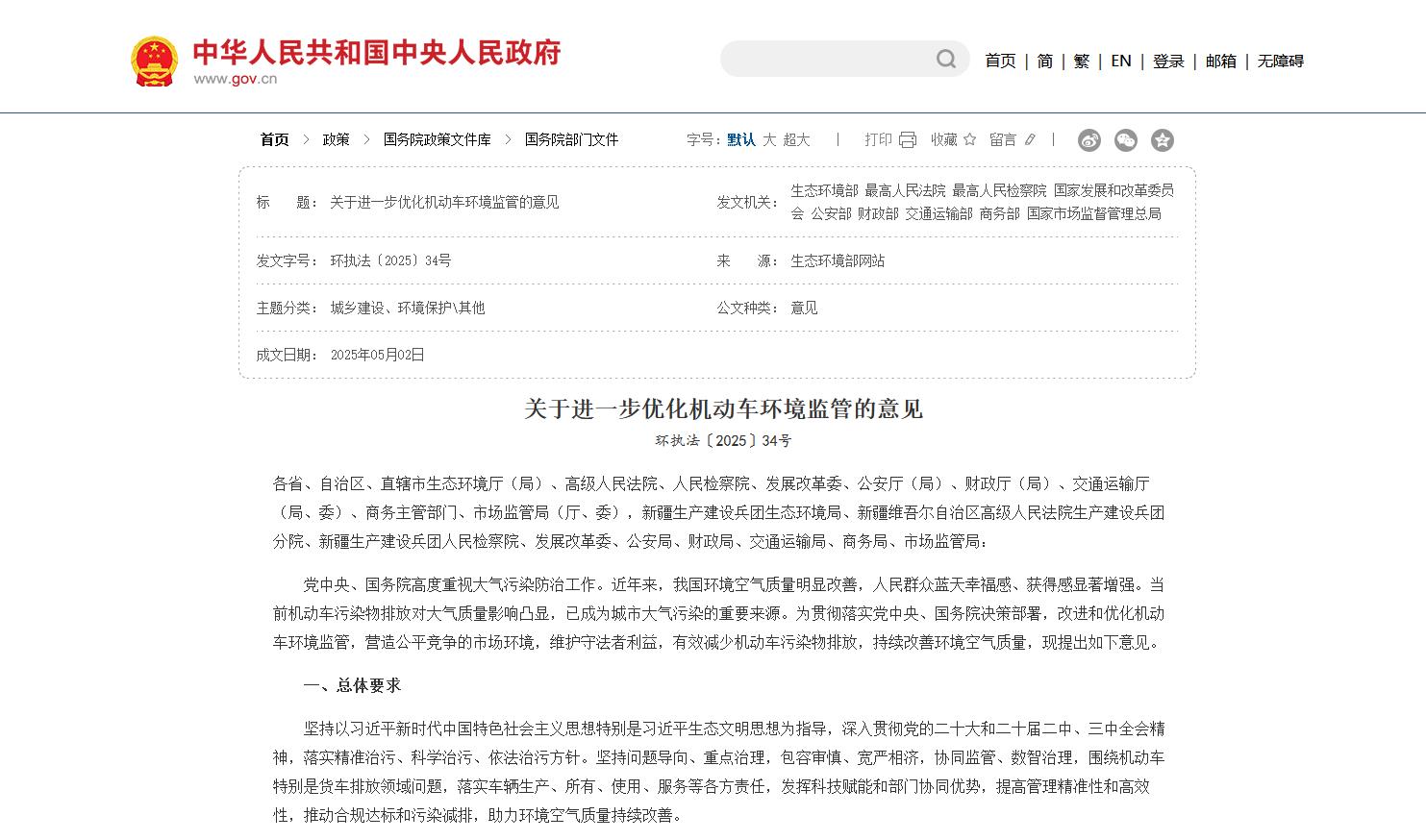Open the 政策 breadcrumb link

[x=336, y=140]
